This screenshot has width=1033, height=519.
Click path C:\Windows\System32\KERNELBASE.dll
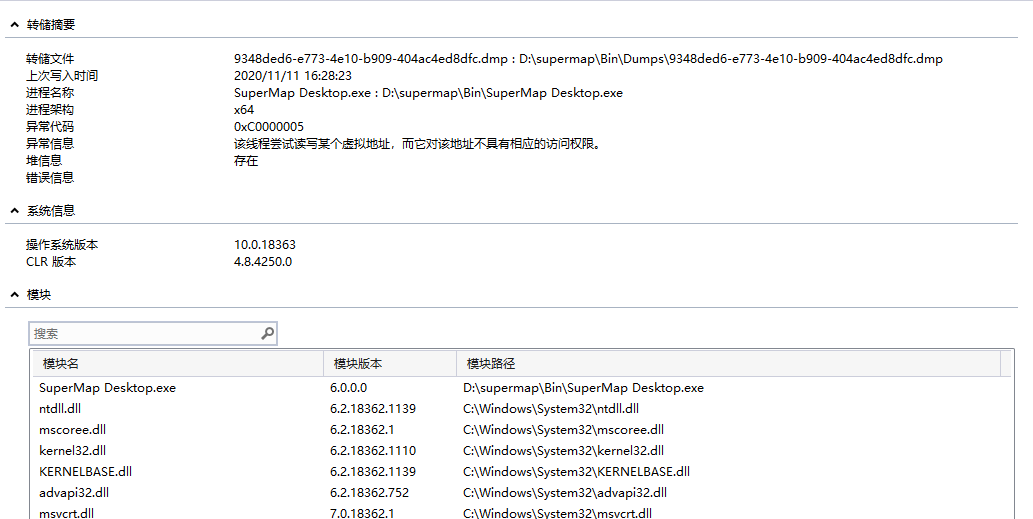coord(576,472)
